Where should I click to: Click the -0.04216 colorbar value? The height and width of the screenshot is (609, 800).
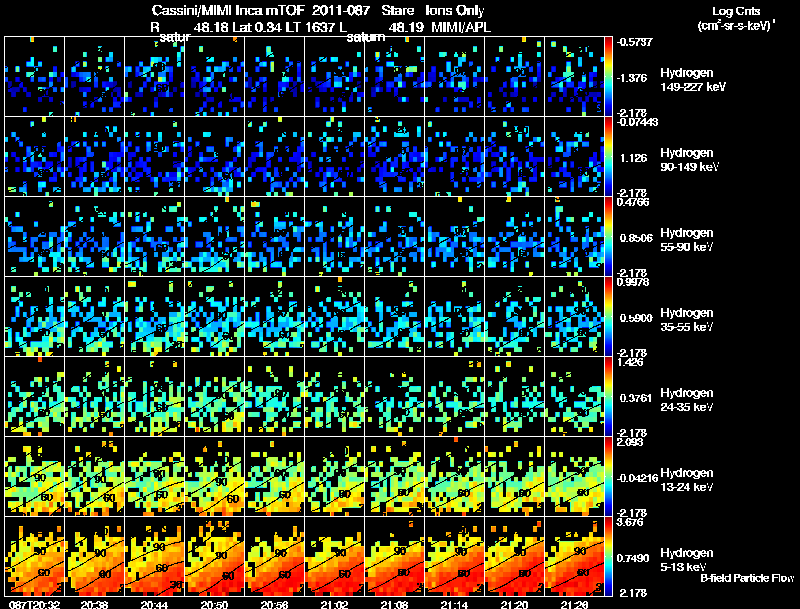[637, 478]
